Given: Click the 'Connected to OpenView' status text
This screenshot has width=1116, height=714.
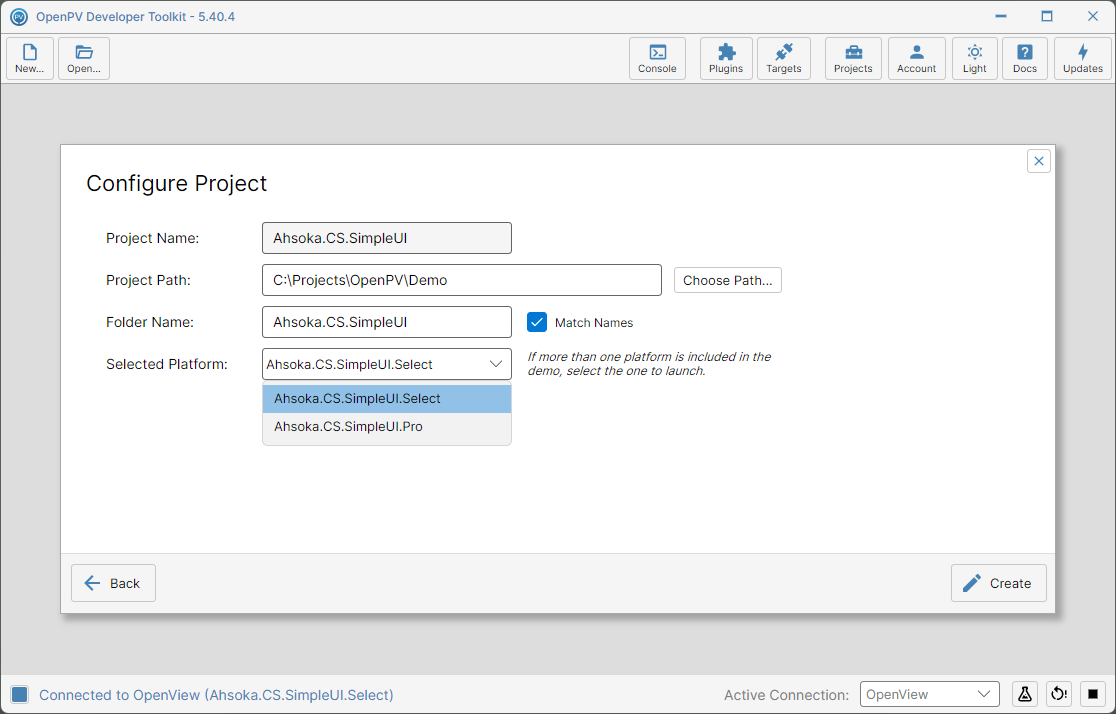Looking at the screenshot, I should click(216, 695).
